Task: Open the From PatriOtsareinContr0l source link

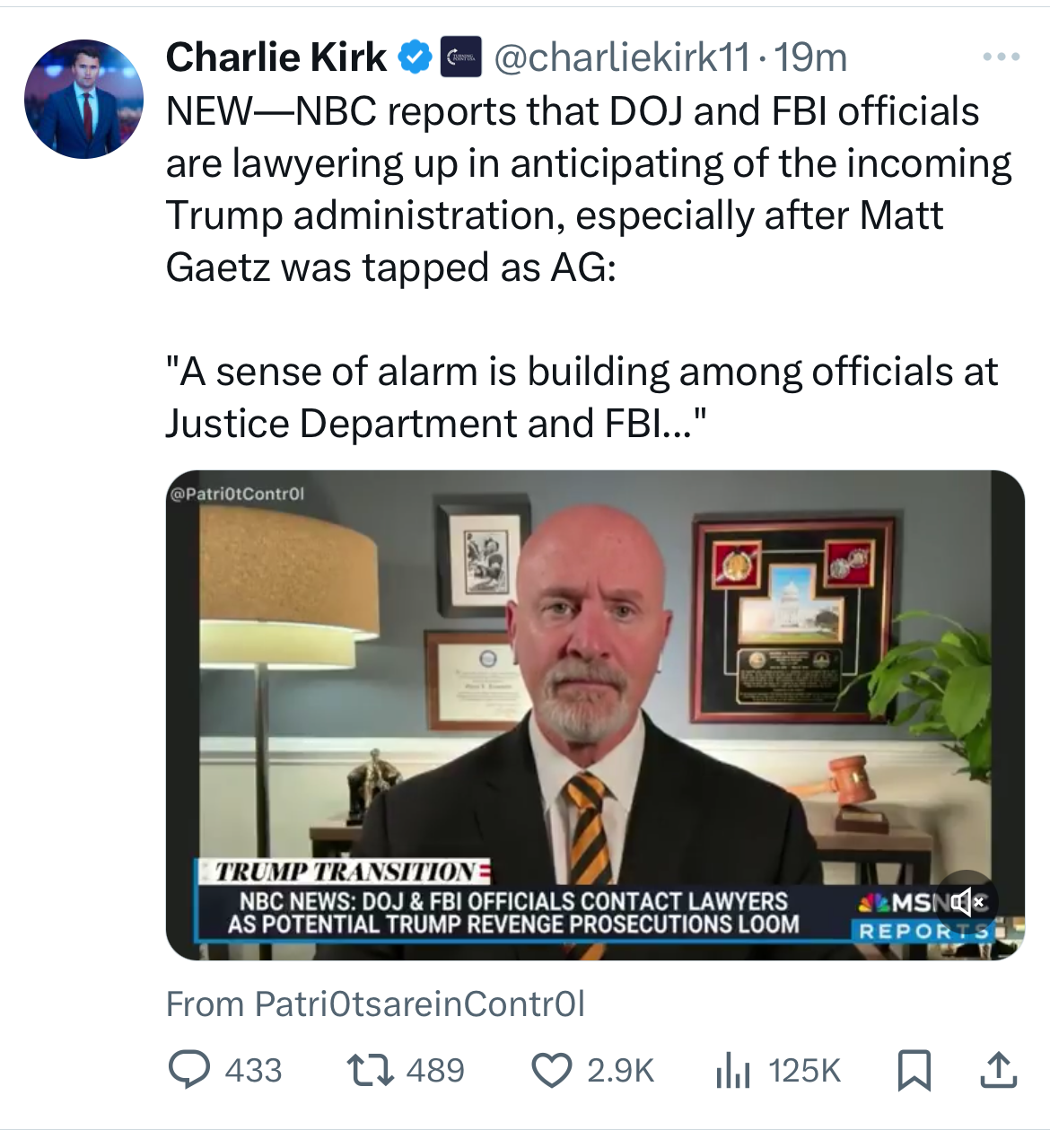Action: pos(375,1003)
